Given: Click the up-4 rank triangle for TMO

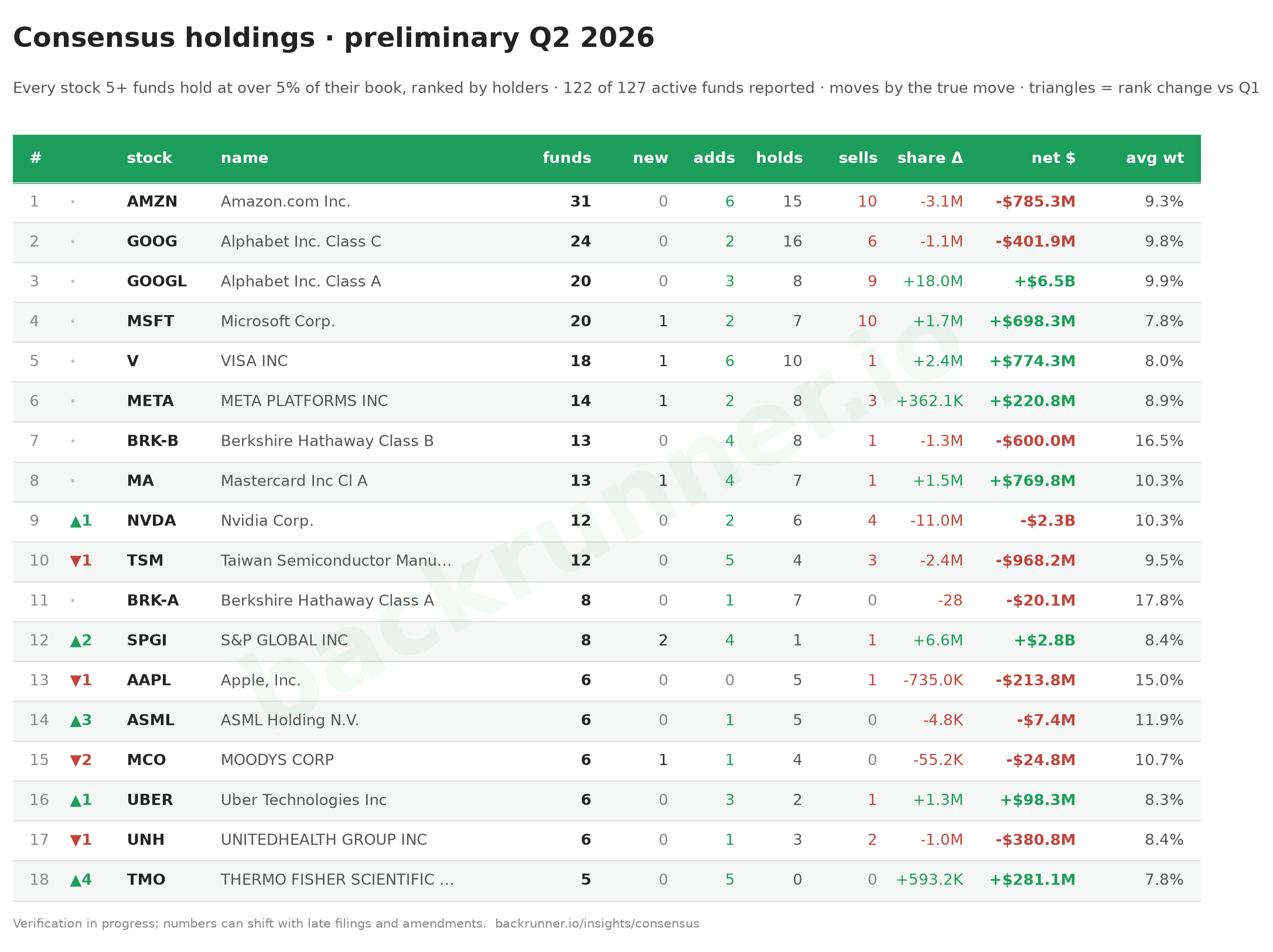Looking at the screenshot, I should click(x=81, y=879).
